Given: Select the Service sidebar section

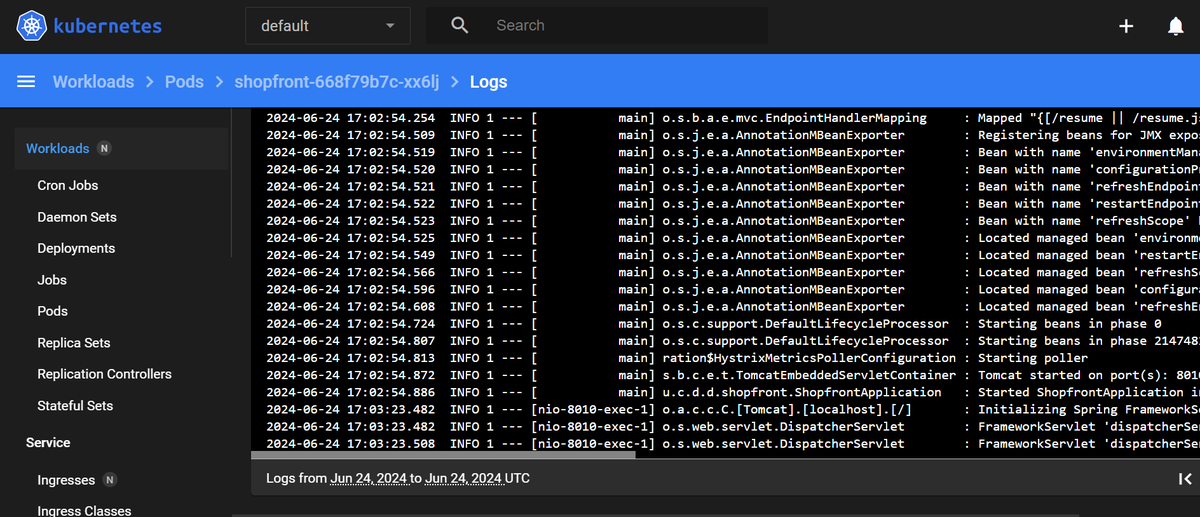Looking at the screenshot, I should pyautogui.click(x=48, y=442).
